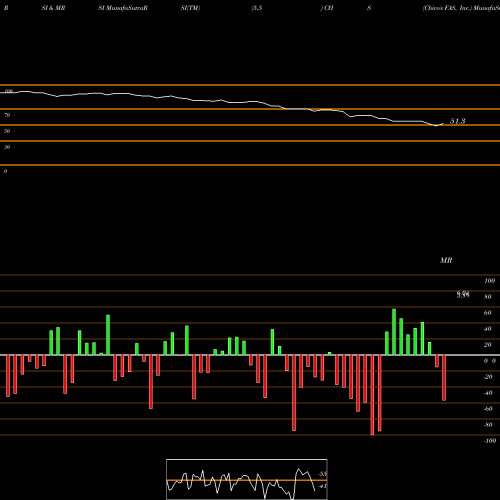500x500 pixels.
Task: Click the "SI(TM)" header text
Action: pyautogui.click(x=190, y=8)
